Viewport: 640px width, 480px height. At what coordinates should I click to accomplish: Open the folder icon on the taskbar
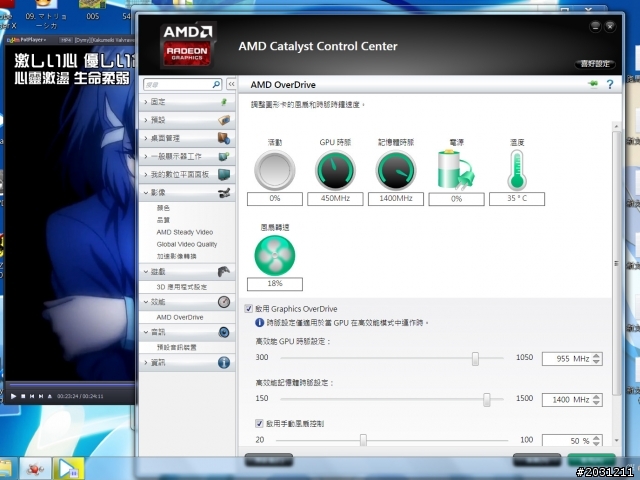coord(5,468)
